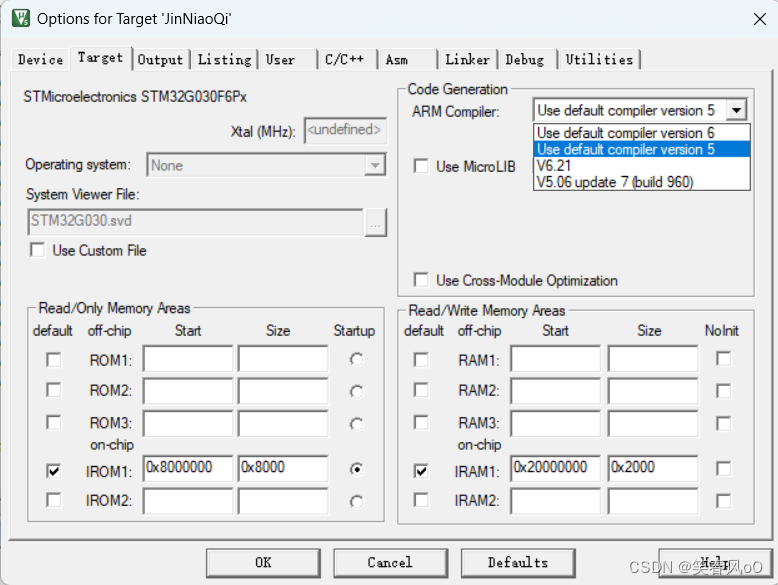This screenshot has width=778, height=585.
Task: Click the IROM2 Start address field
Action: [188, 501]
